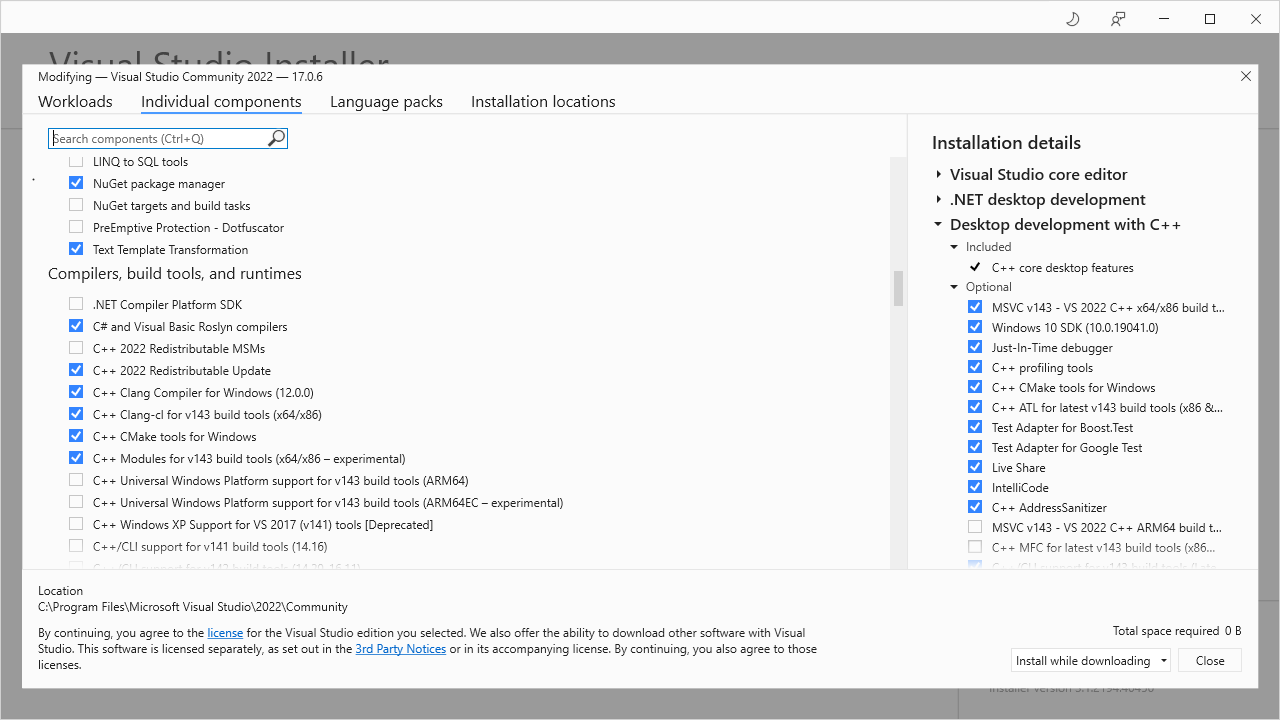The height and width of the screenshot is (720, 1280).
Task: Check C++ 2022 Redistributable MSMs
Action: (x=76, y=348)
